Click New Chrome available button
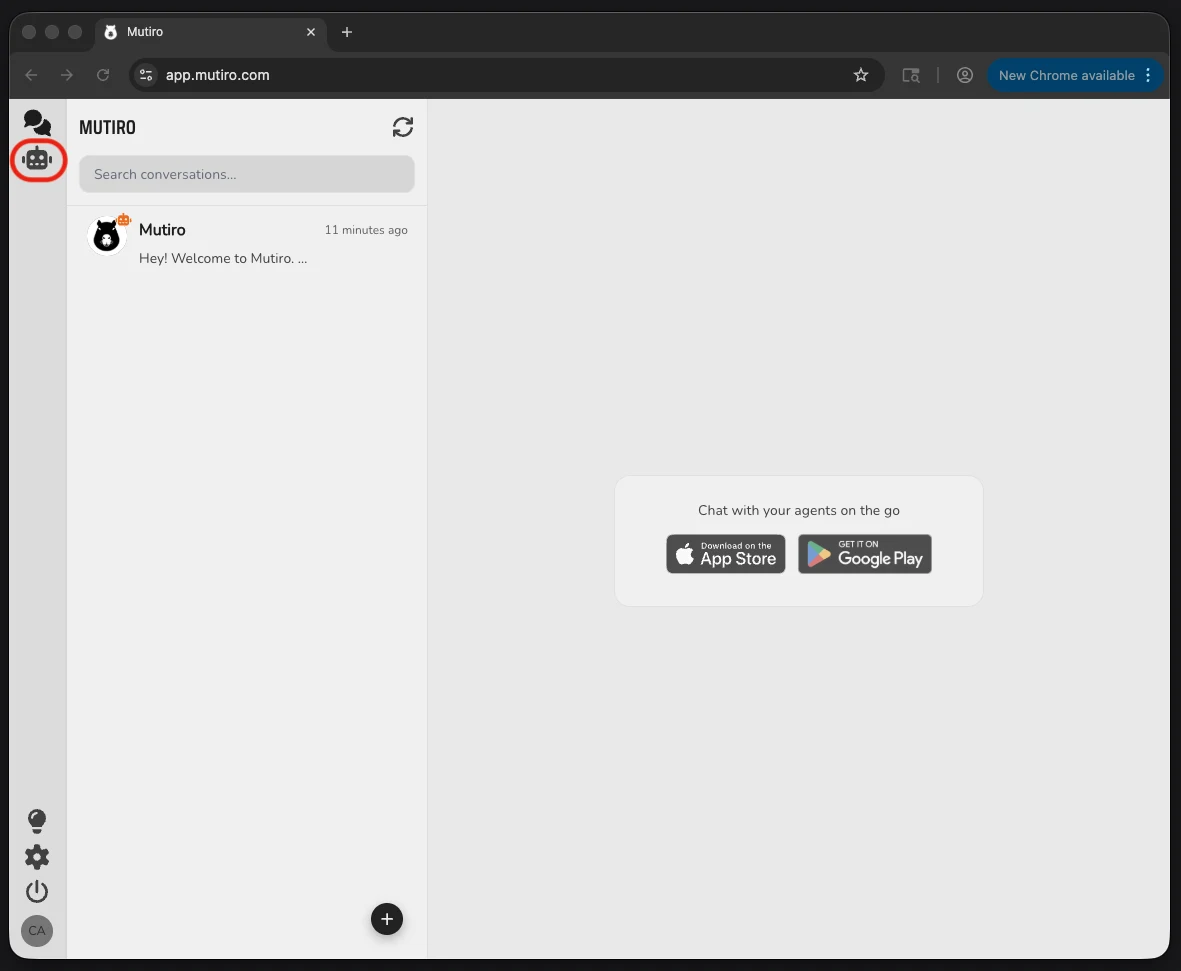Image resolution: width=1181 pixels, height=971 pixels. point(1067,75)
